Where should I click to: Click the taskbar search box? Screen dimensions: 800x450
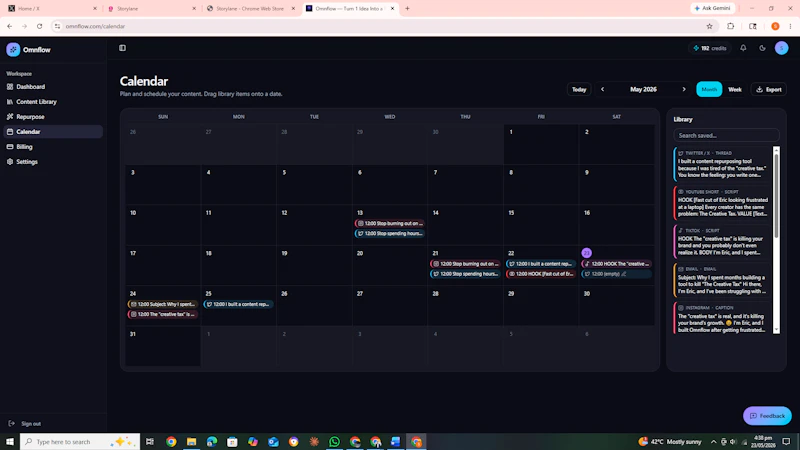pos(80,441)
